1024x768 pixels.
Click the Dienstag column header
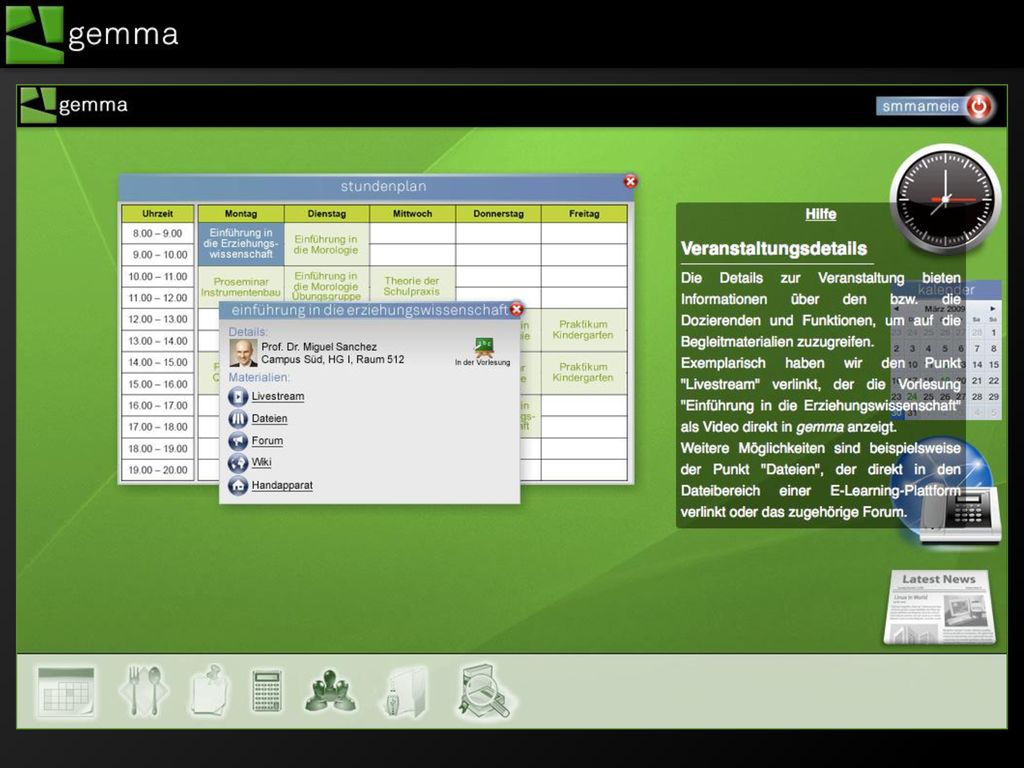pos(327,214)
